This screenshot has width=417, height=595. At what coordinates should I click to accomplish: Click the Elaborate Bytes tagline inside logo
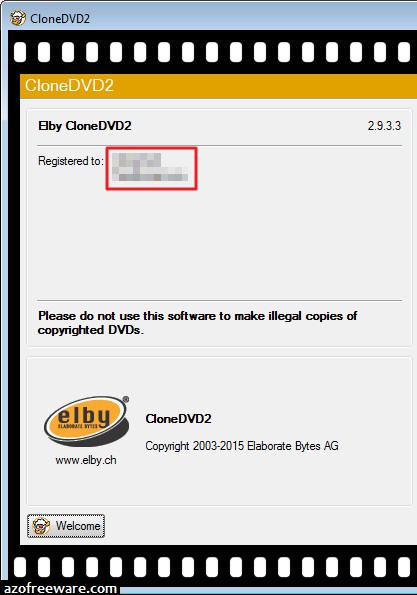point(77,426)
